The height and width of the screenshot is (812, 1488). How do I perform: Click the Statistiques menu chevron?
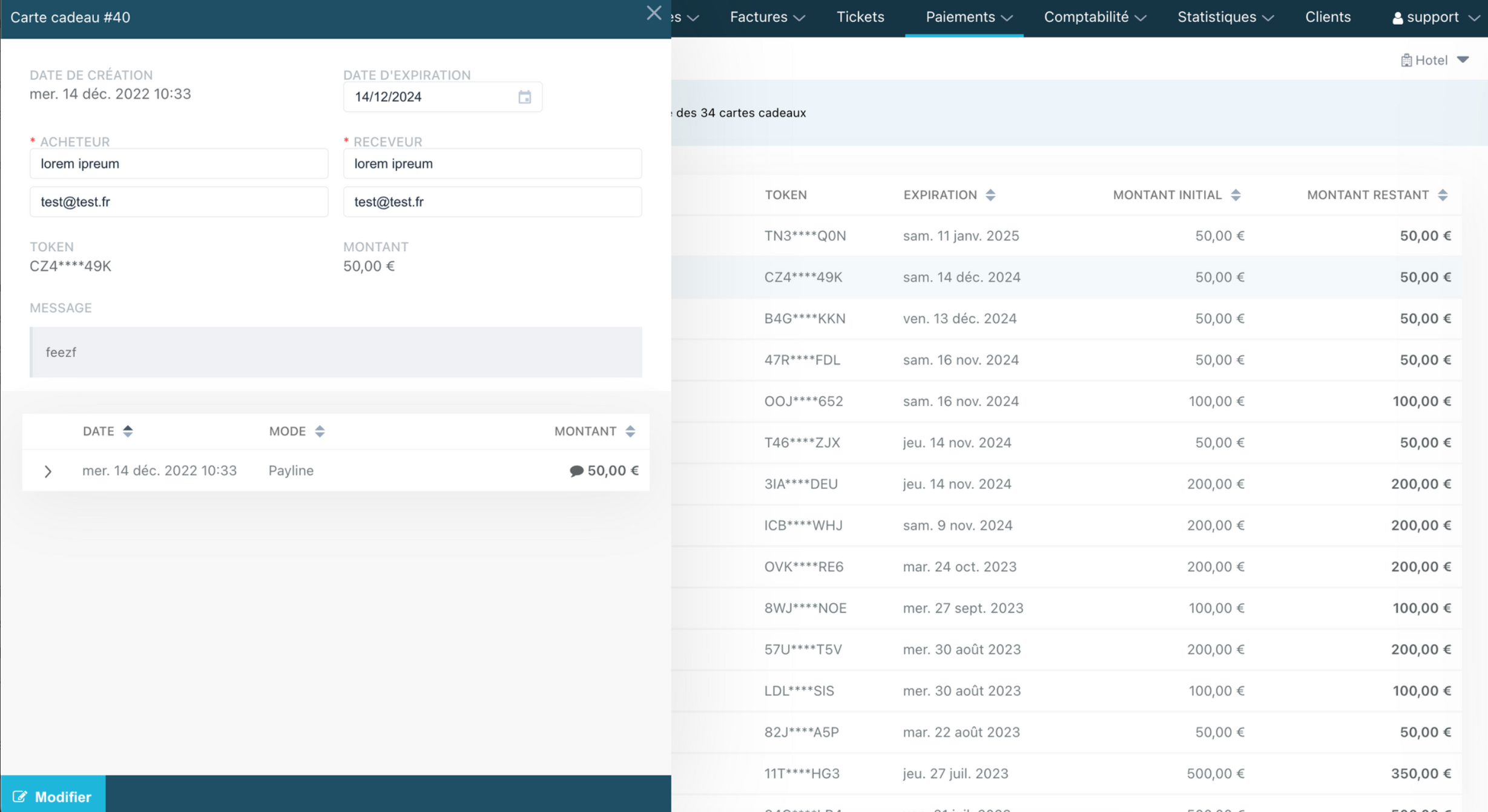pyautogui.click(x=1268, y=18)
